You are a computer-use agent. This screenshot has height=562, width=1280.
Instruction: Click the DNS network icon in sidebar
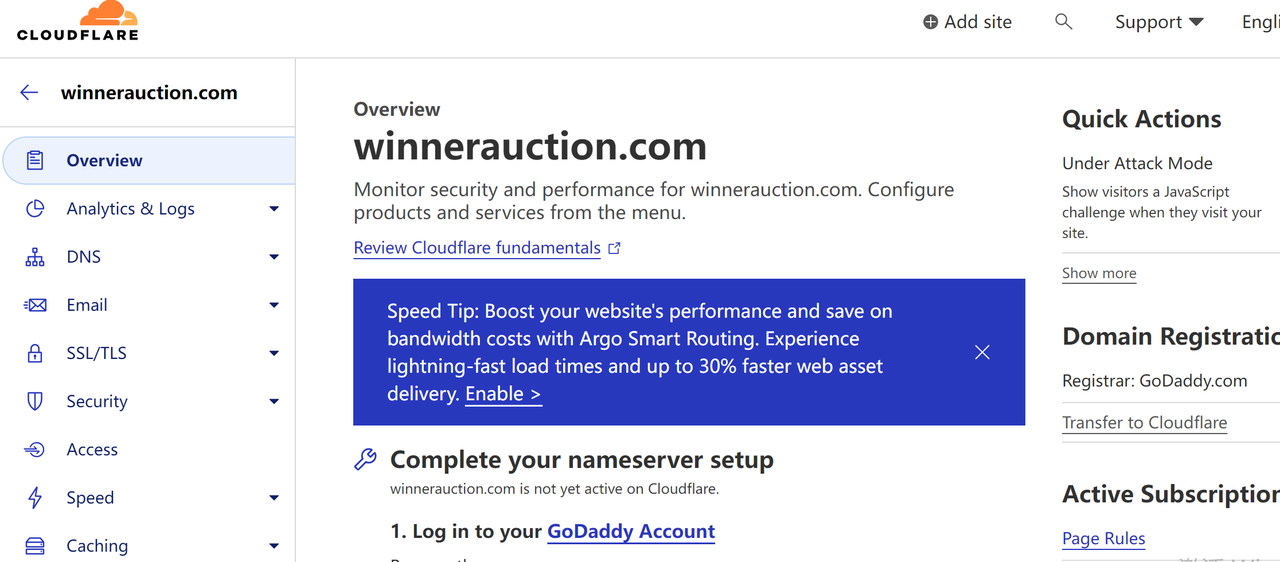[x=35, y=257]
